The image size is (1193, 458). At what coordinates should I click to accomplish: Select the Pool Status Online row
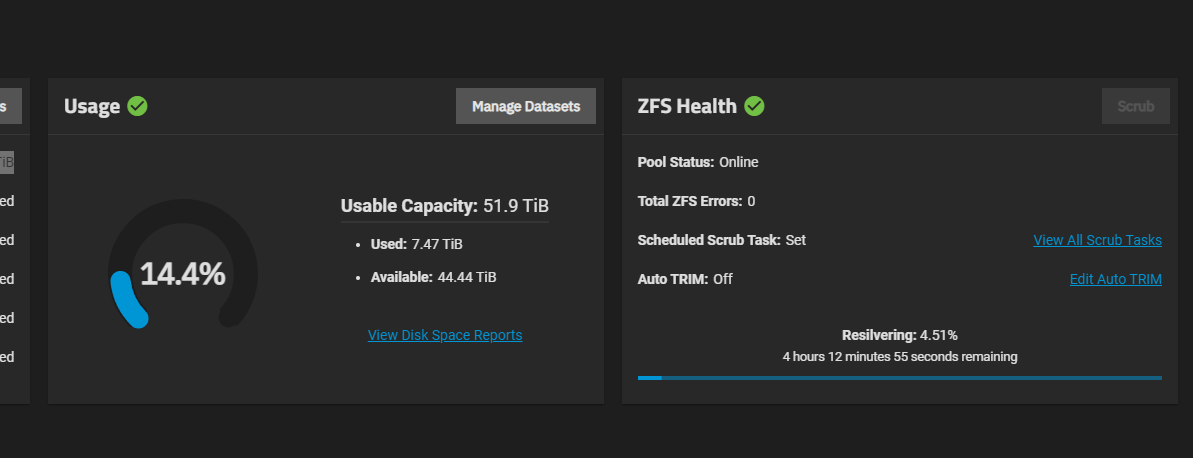[698, 162]
